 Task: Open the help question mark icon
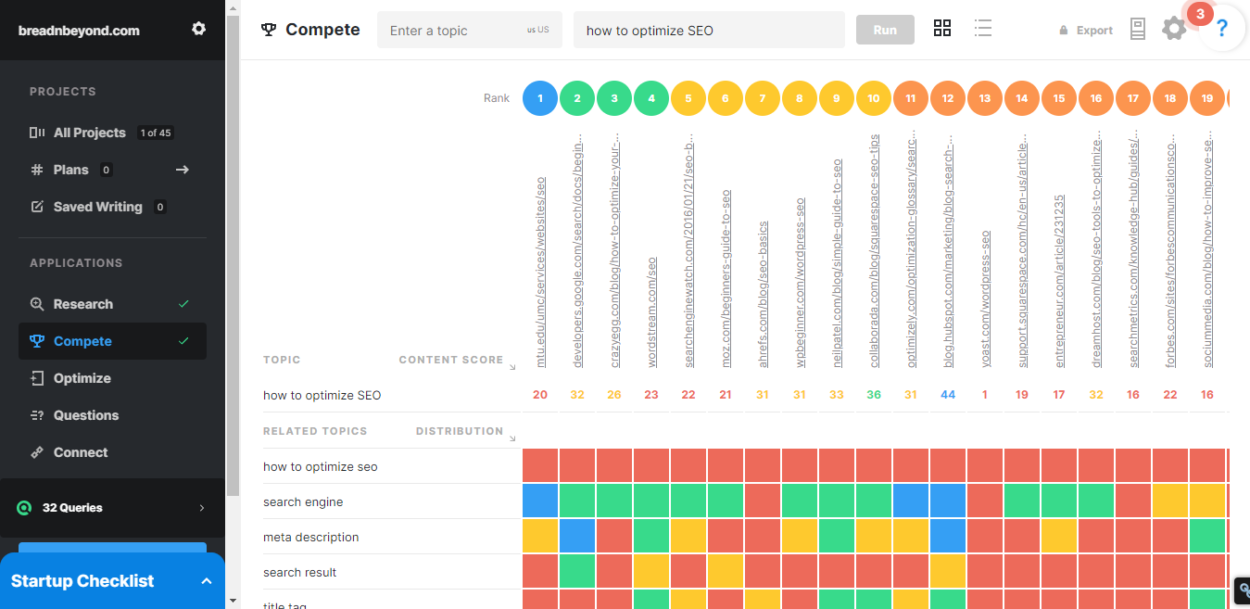(x=1222, y=30)
